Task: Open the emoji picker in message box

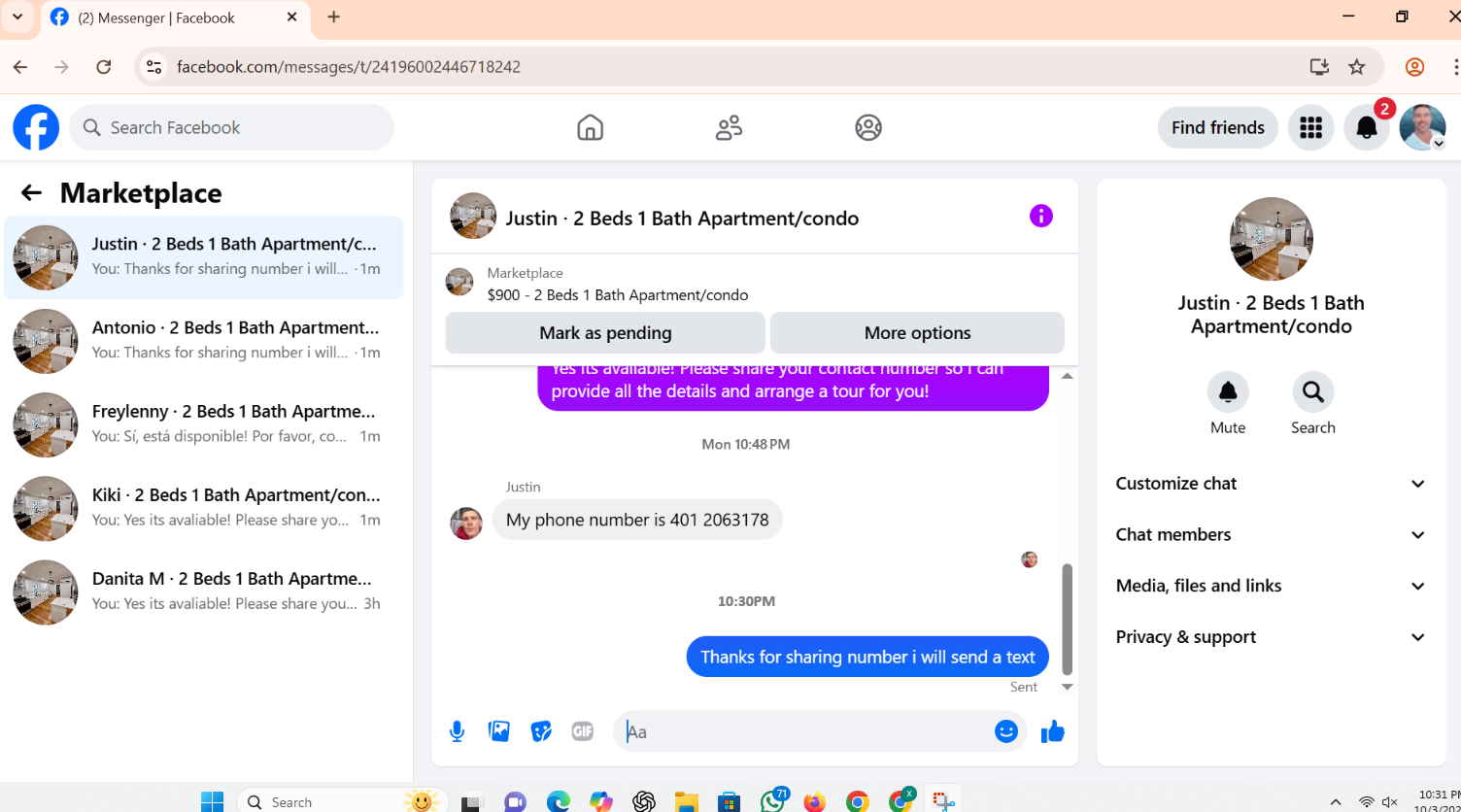Action: pos(1005,731)
